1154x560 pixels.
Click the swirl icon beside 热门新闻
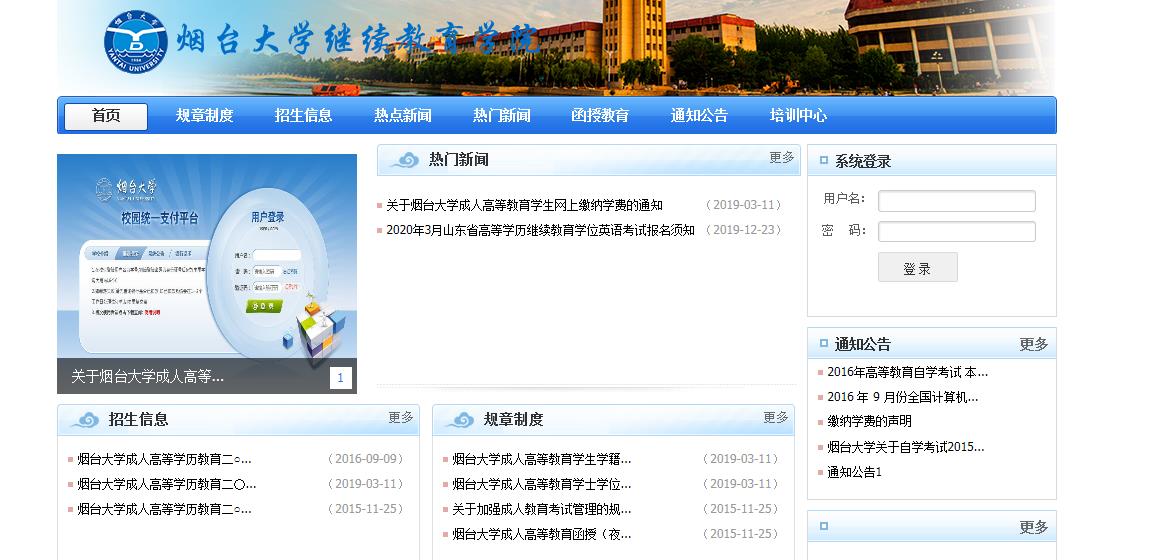tap(405, 160)
